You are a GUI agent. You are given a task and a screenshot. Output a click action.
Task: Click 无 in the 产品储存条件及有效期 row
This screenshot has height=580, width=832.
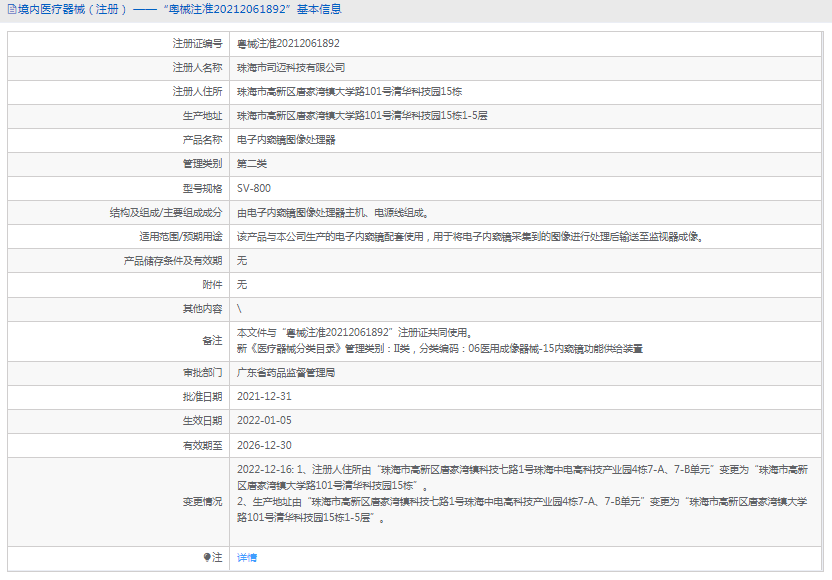242,261
